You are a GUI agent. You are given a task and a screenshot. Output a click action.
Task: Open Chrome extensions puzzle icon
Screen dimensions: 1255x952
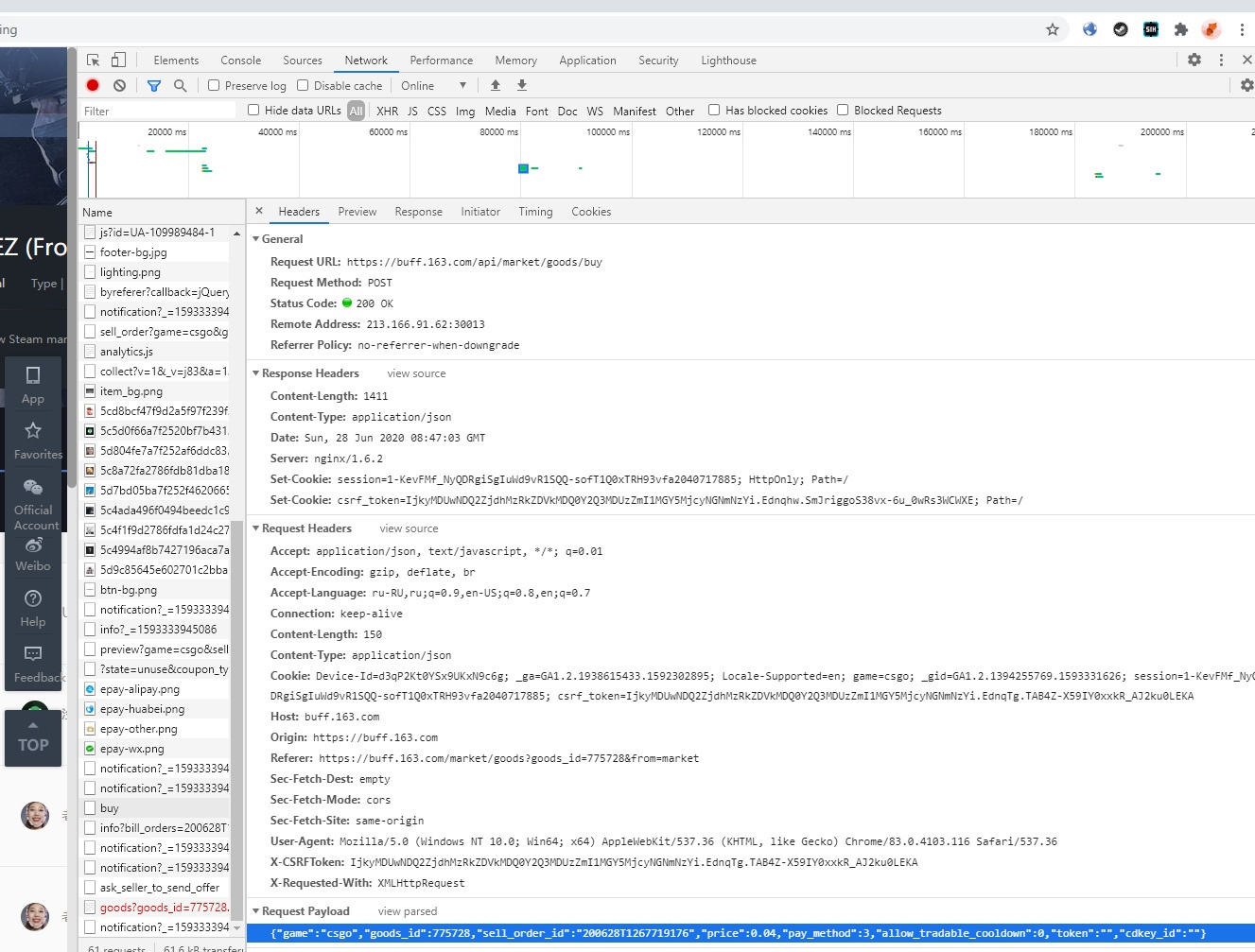[1180, 29]
